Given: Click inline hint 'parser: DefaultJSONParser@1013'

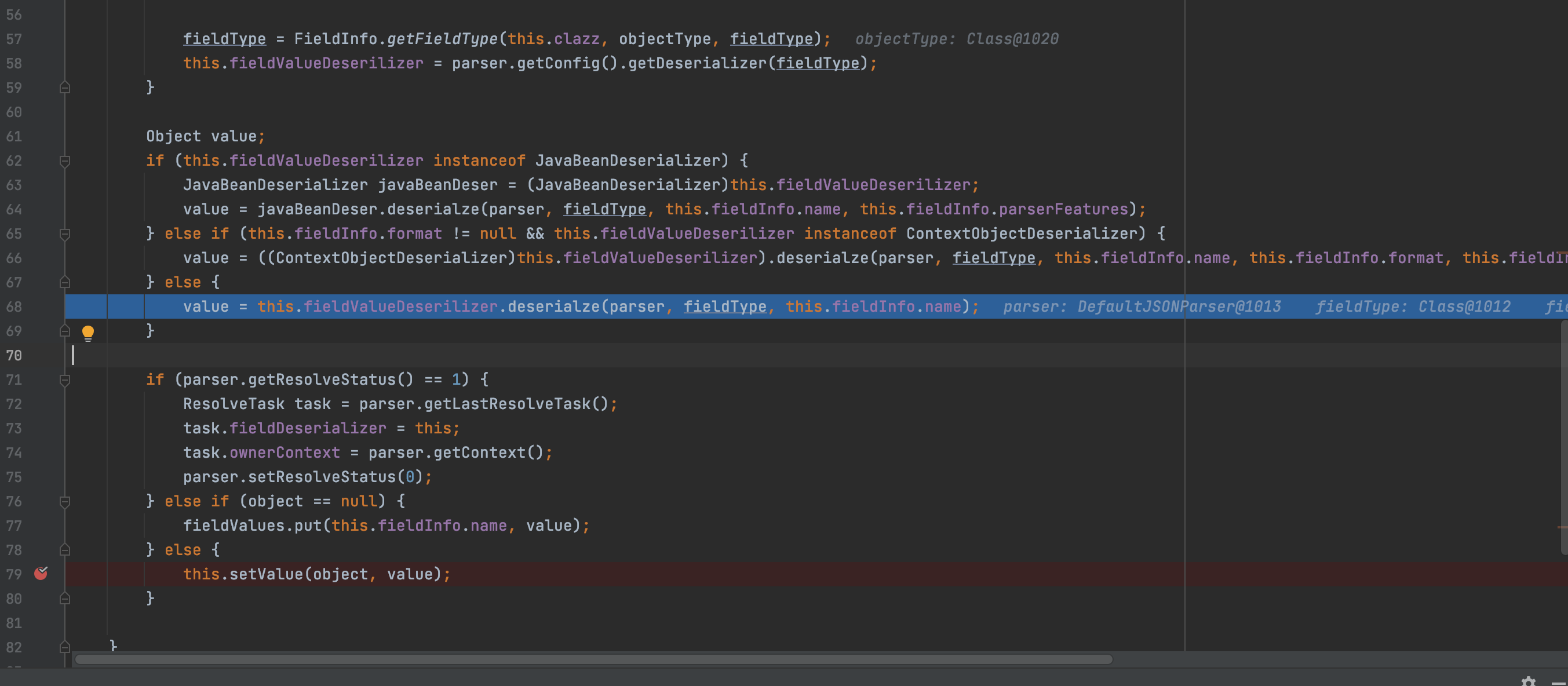Looking at the screenshot, I should tap(1142, 306).
